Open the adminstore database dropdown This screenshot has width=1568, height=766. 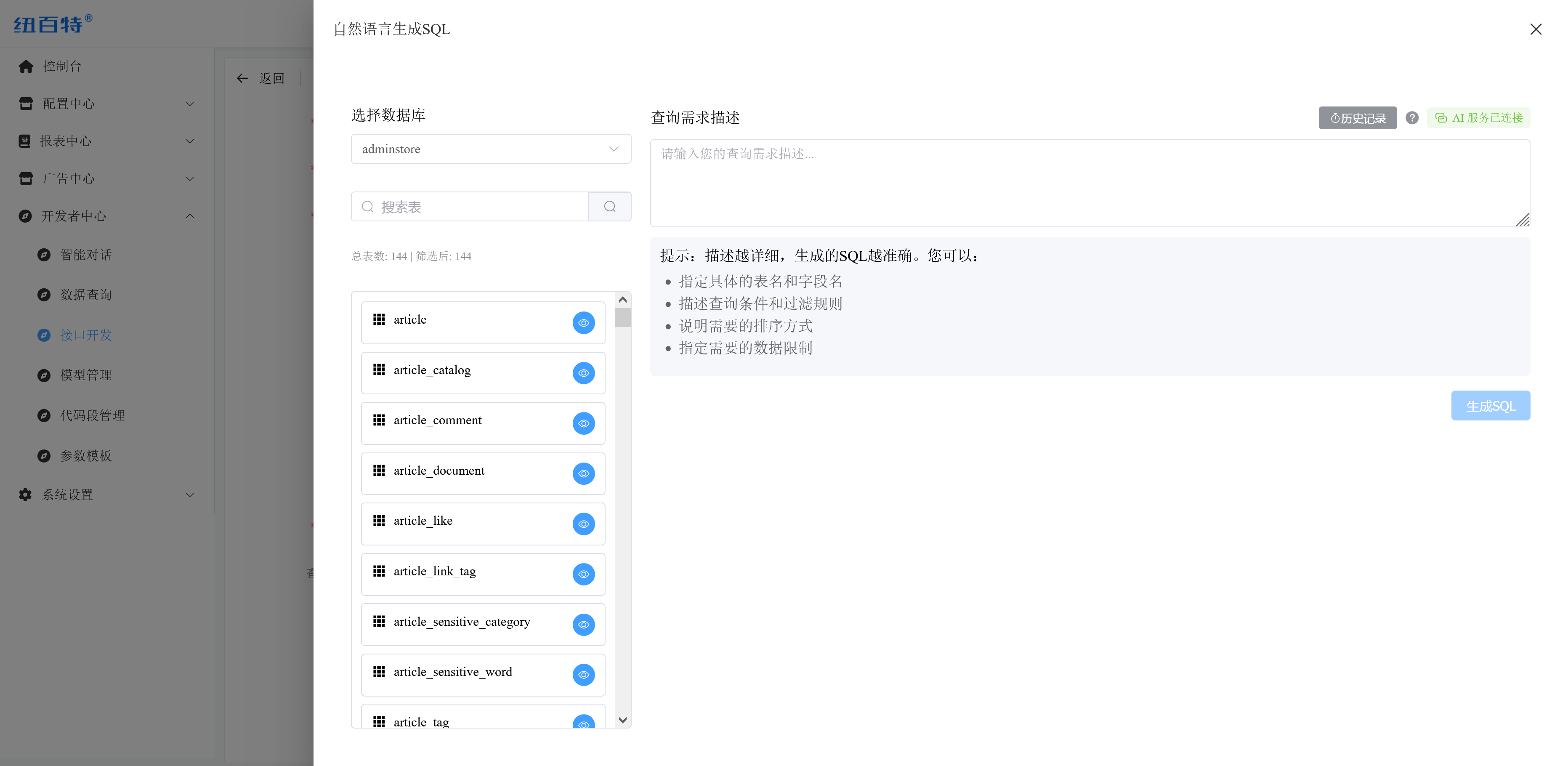pyautogui.click(x=491, y=149)
